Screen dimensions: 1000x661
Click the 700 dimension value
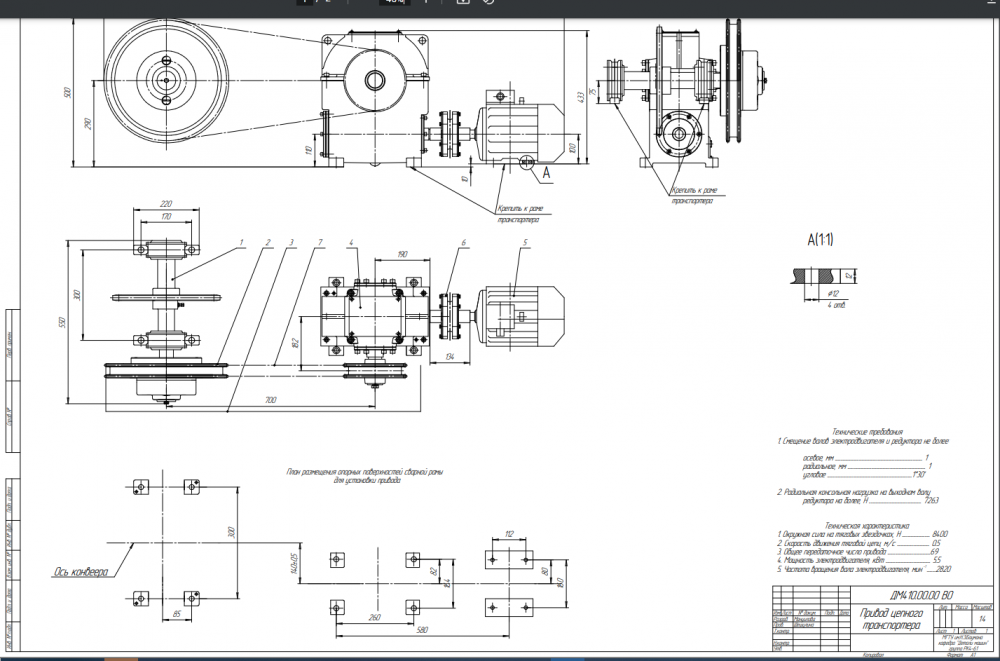click(270, 400)
